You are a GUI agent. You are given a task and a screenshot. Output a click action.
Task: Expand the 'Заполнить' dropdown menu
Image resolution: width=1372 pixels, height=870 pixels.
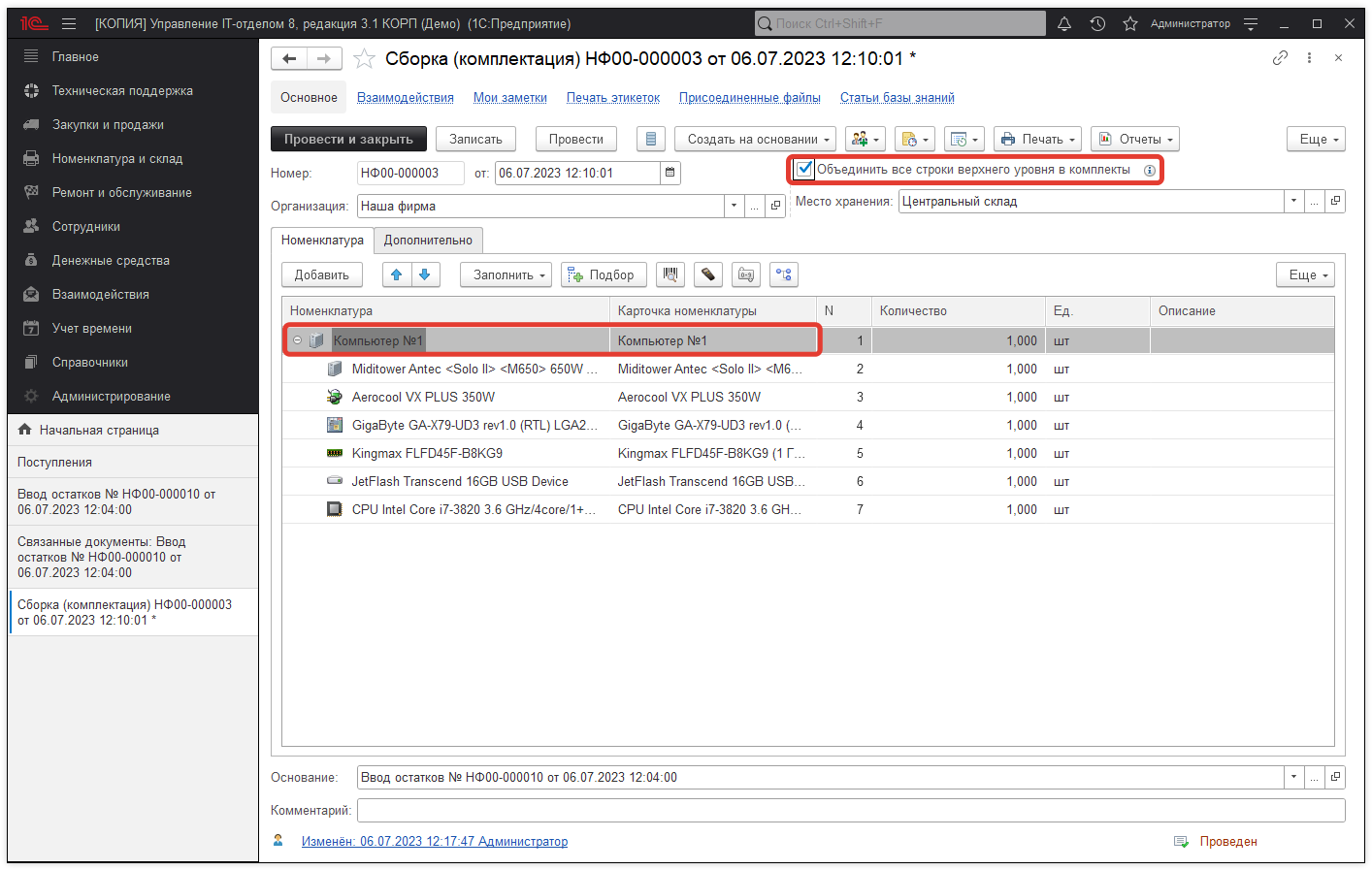pos(506,274)
